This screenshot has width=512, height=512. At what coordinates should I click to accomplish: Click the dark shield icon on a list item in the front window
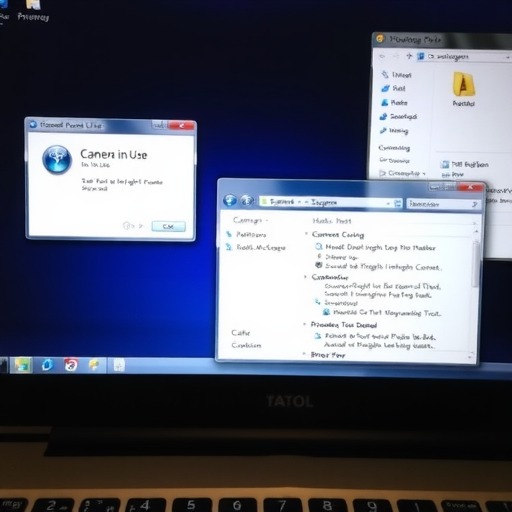tap(319, 265)
